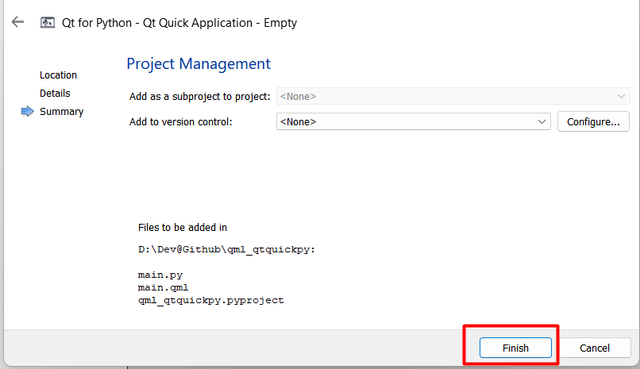Open the Add as a subproject dropdown
Image resolution: width=640 pixels, height=369 pixels.
453,96
